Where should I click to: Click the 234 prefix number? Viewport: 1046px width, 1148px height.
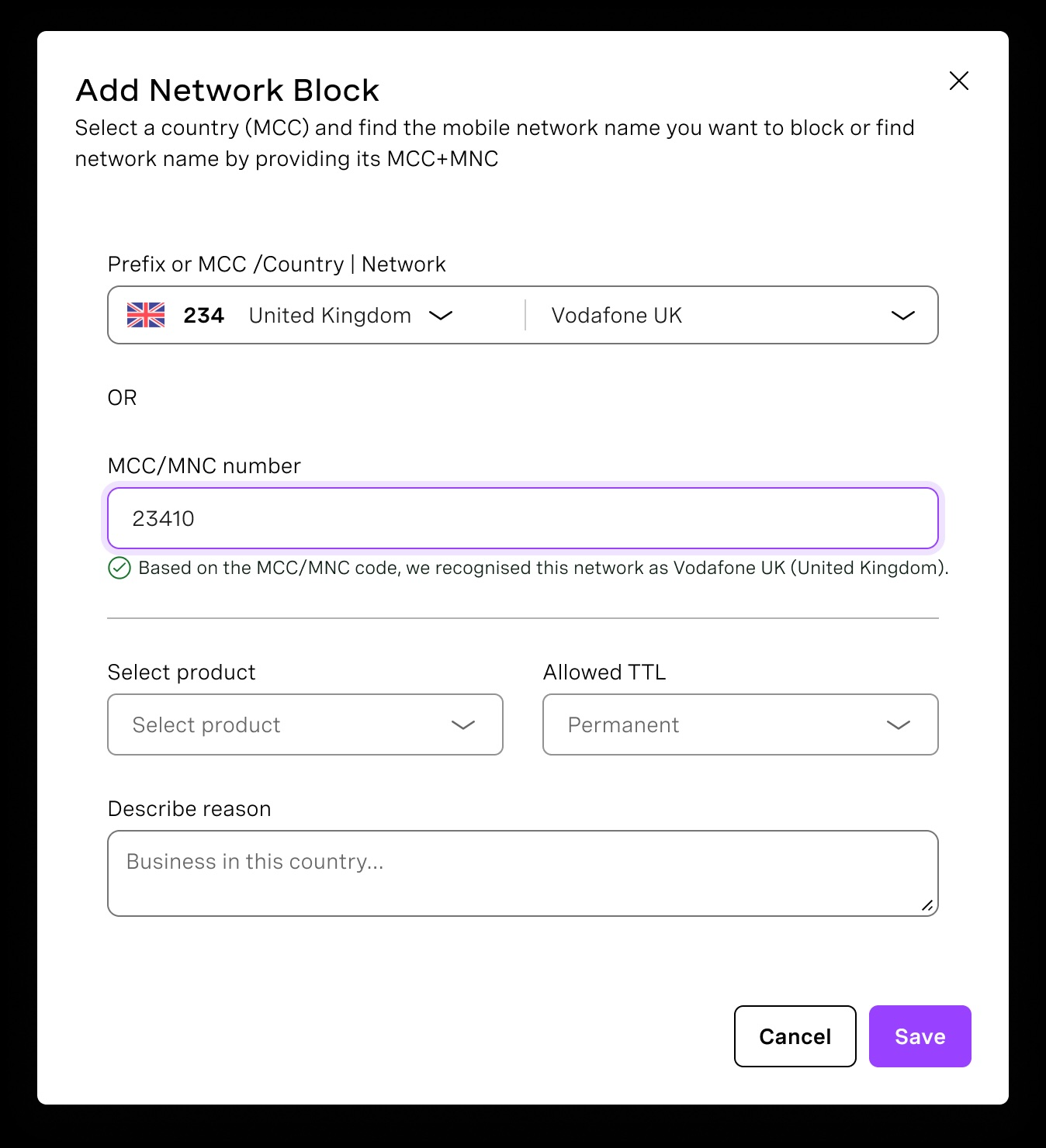(203, 315)
